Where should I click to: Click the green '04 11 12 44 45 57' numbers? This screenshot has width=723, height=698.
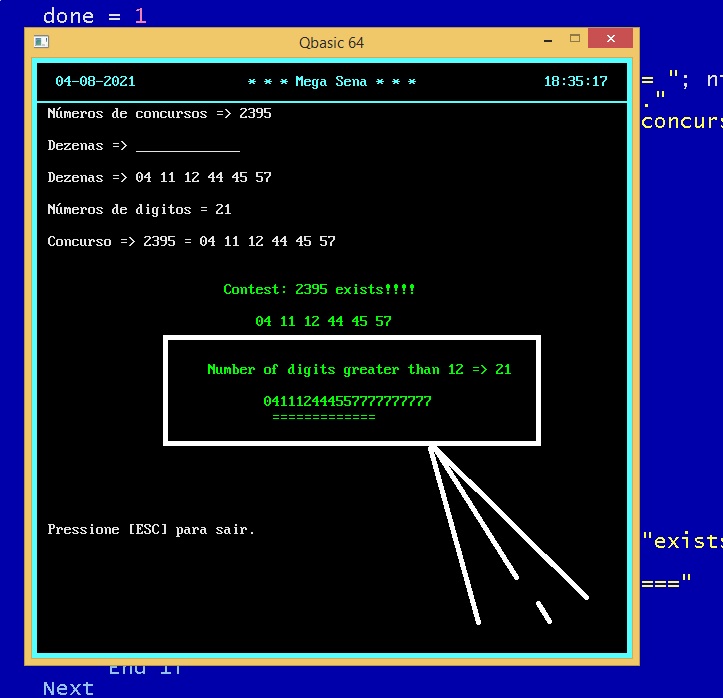(x=323, y=322)
